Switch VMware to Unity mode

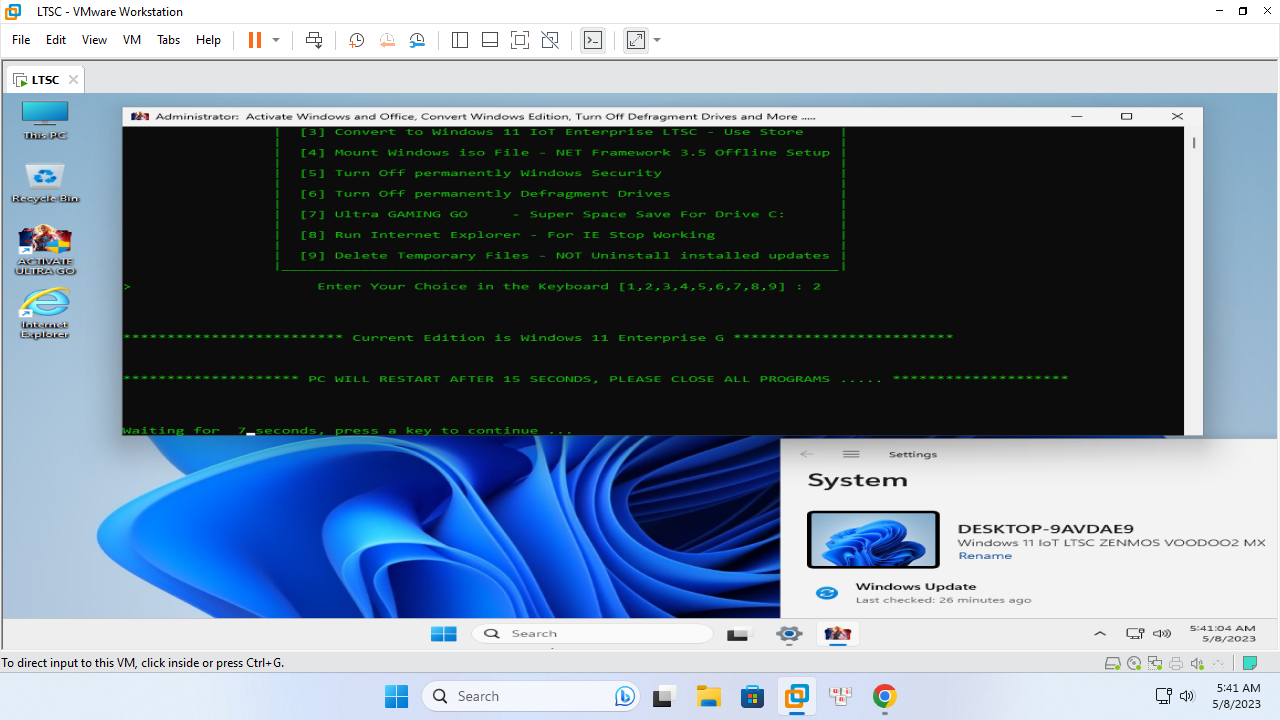550,40
